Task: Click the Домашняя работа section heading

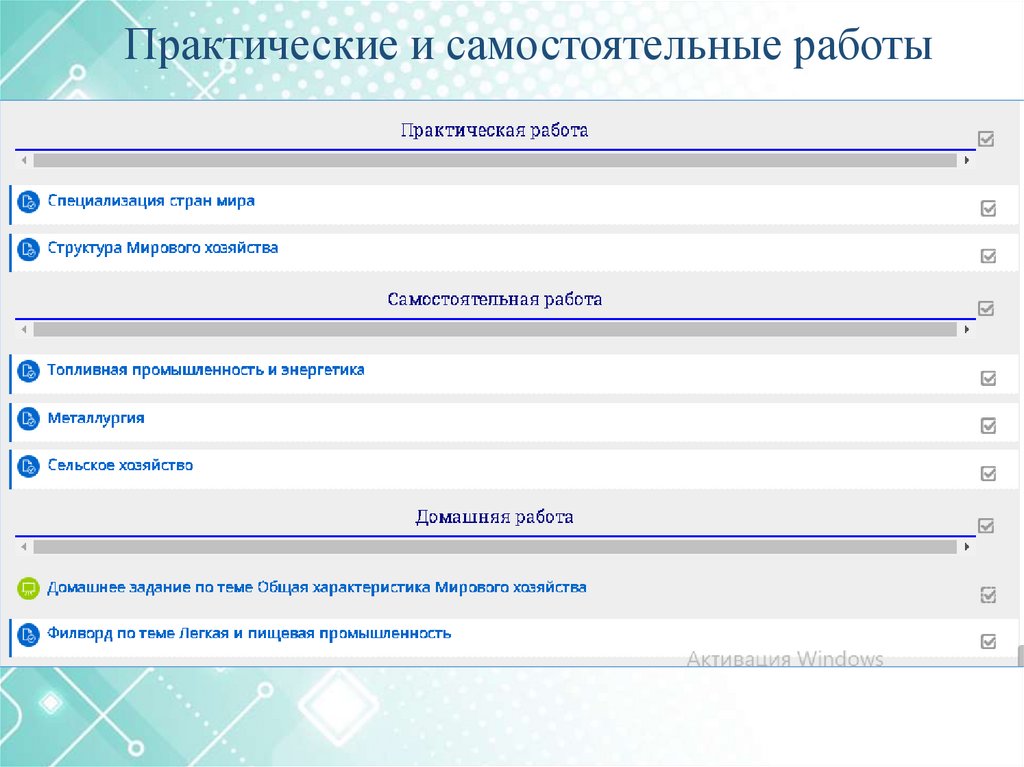Action: (x=494, y=517)
